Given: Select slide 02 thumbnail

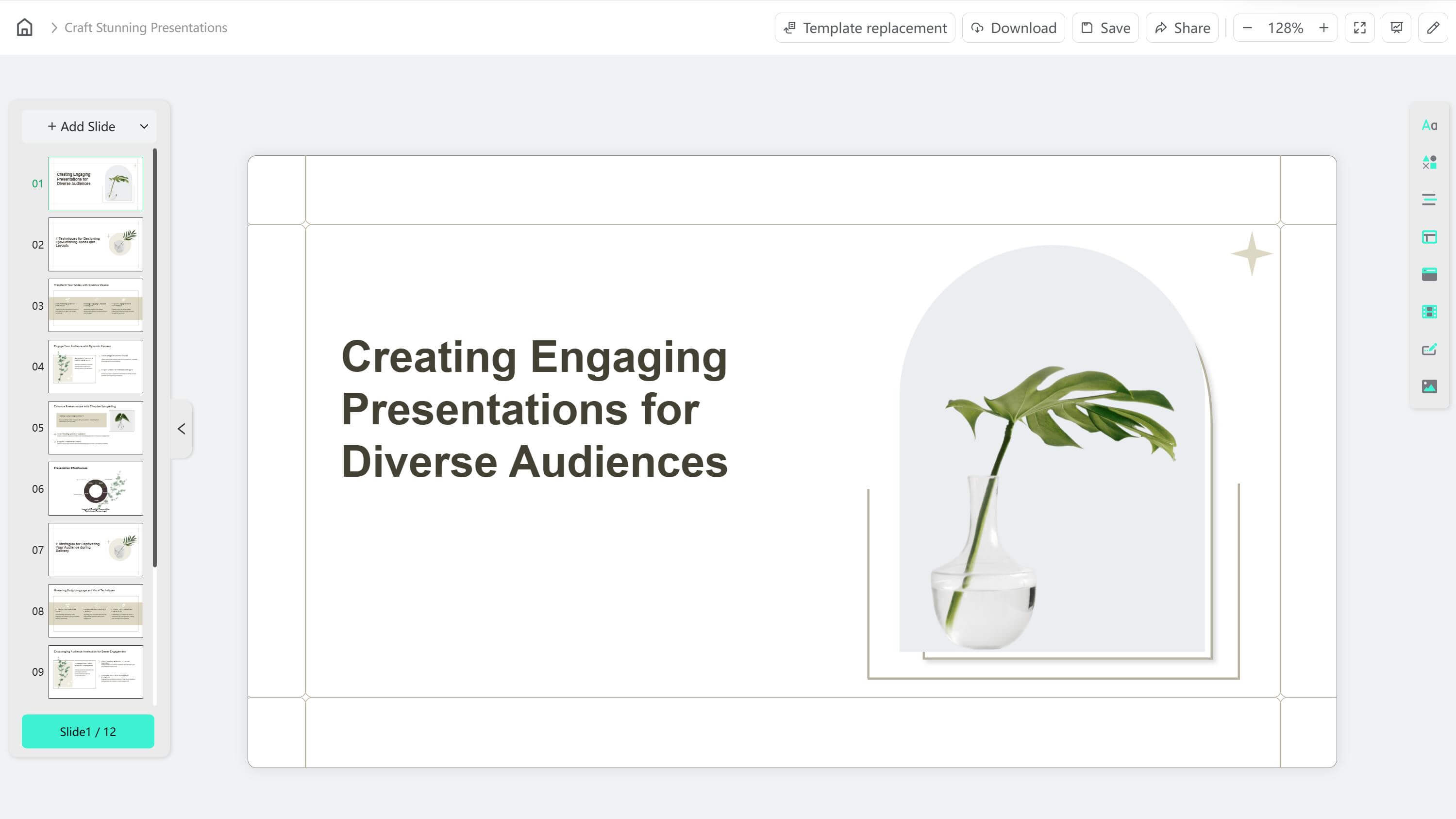Looking at the screenshot, I should point(96,244).
